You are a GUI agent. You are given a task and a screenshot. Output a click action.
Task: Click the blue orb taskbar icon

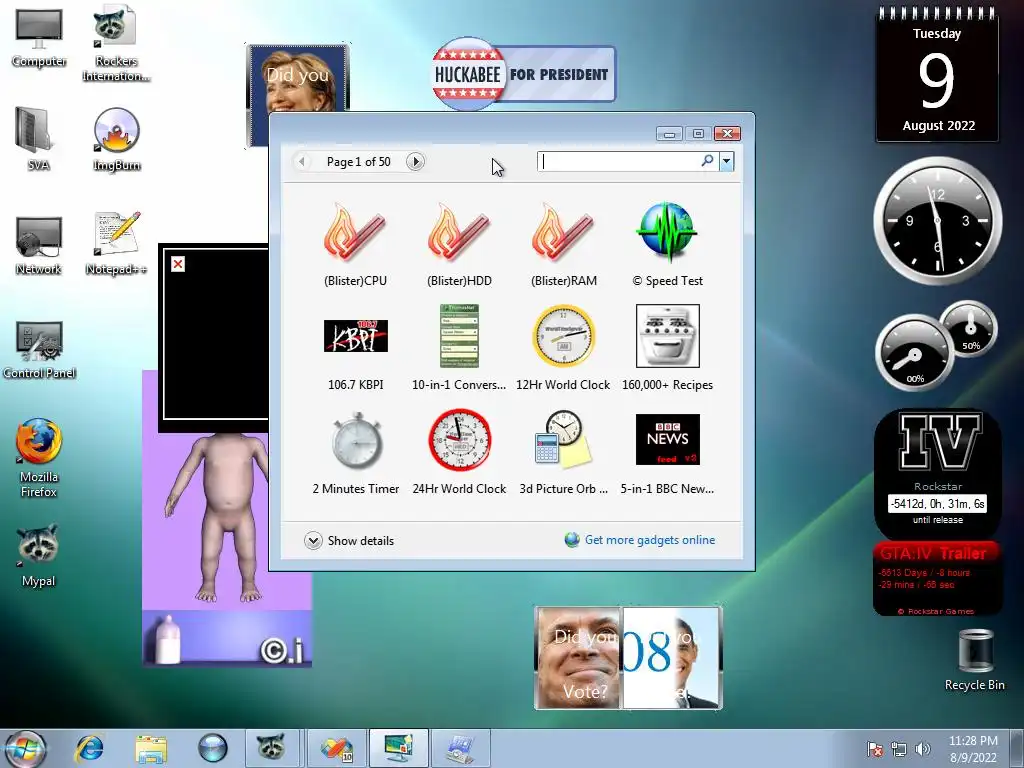(213, 749)
